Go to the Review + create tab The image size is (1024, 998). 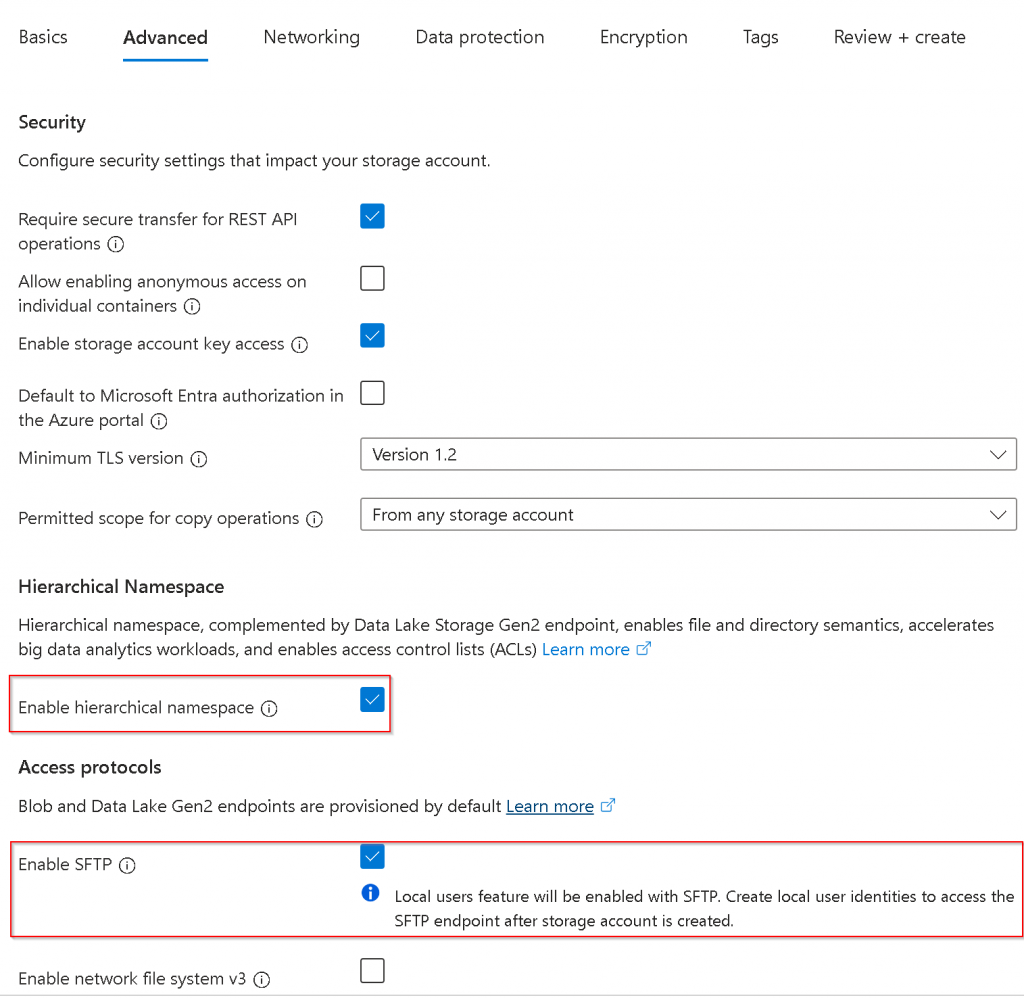(899, 37)
